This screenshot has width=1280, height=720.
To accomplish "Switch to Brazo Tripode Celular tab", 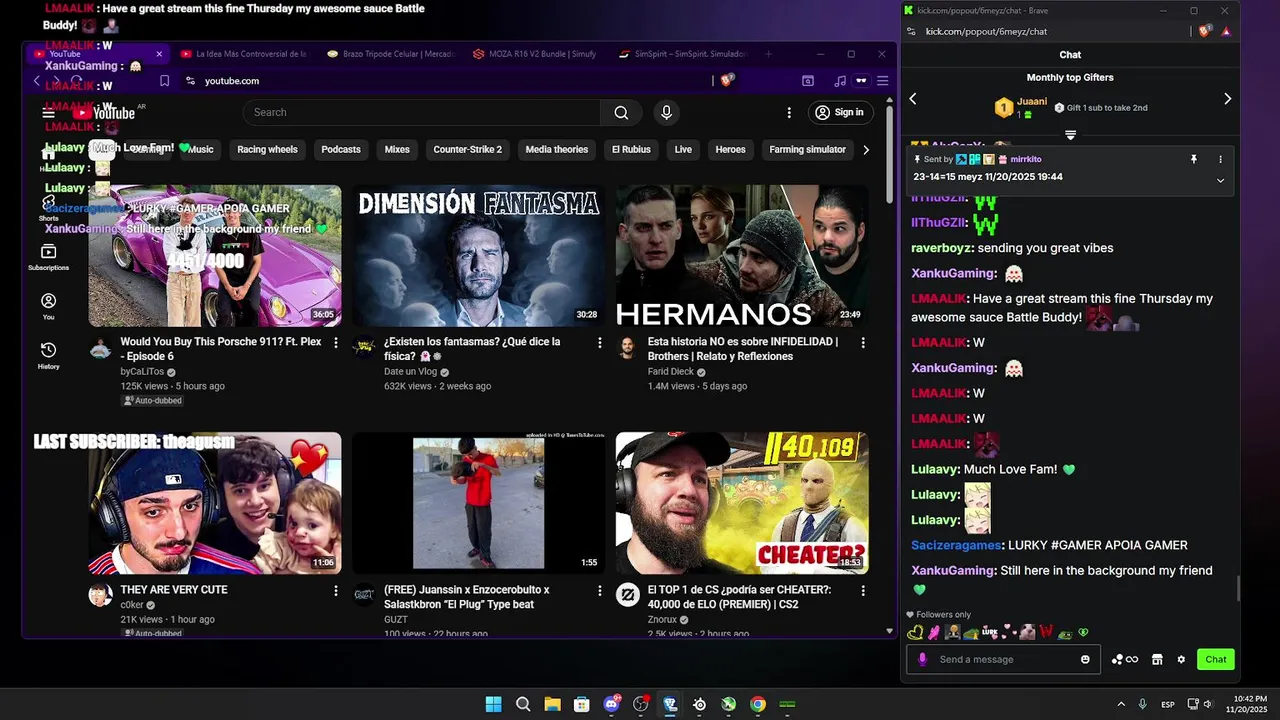I will (389, 54).
